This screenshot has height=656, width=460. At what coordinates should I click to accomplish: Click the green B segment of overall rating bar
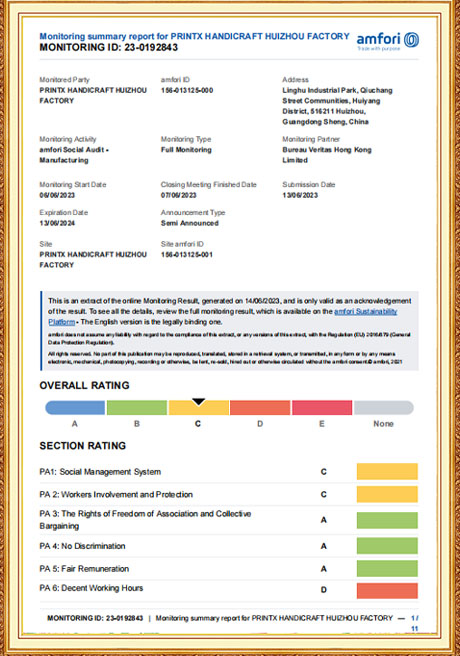(137, 407)
